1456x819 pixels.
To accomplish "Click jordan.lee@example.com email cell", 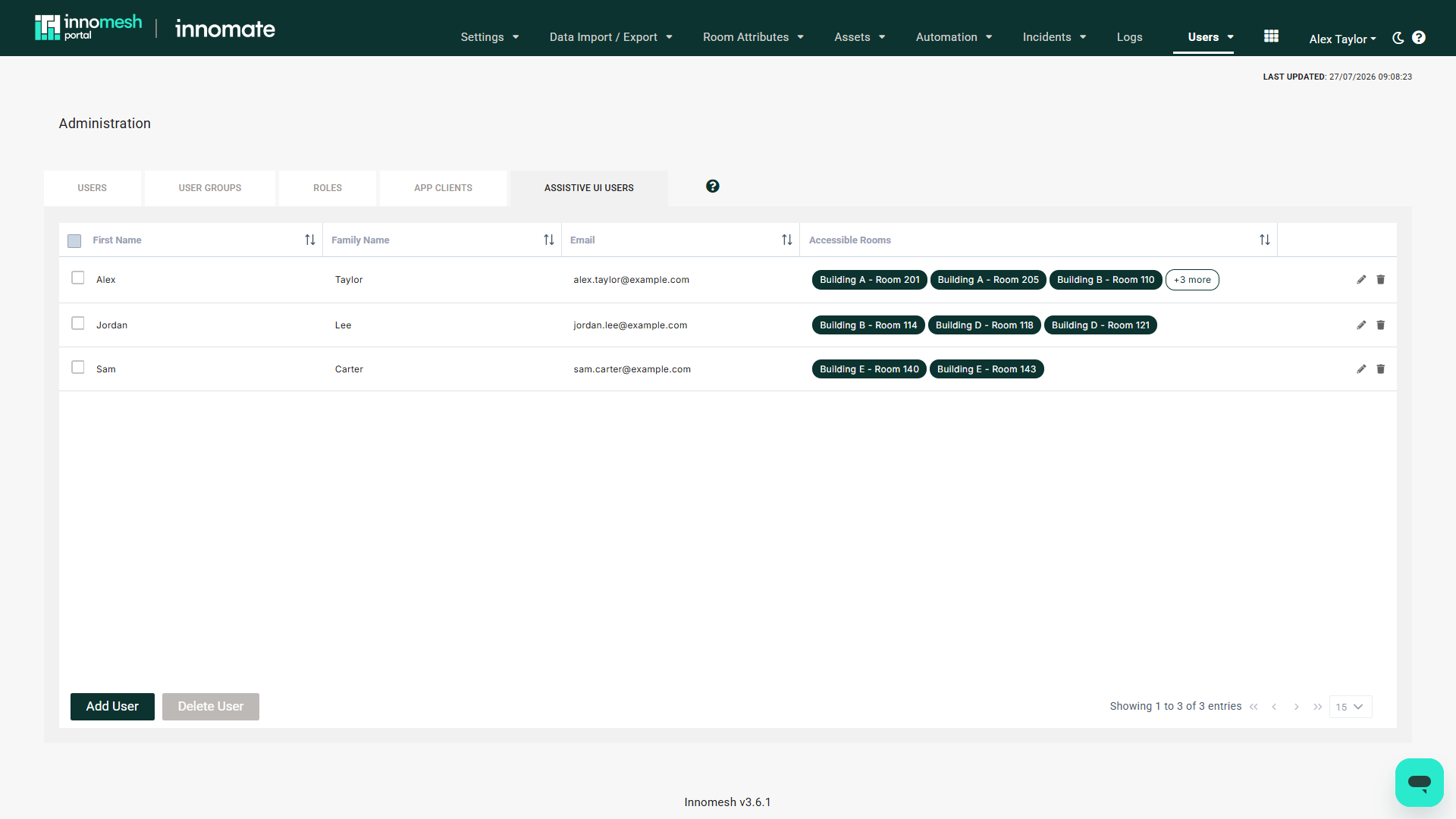I will [630, 325].
